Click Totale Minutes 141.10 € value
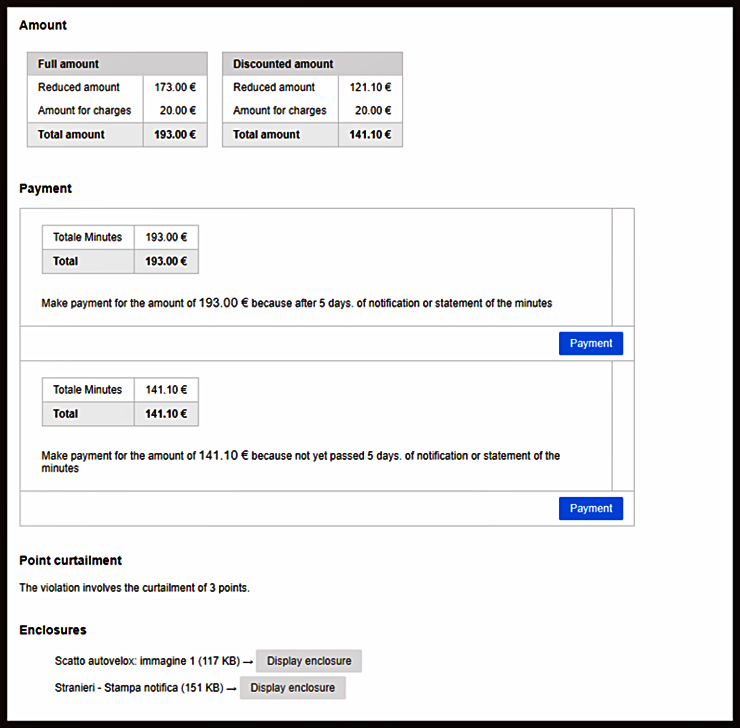The image size is (740, 728). [166, 390]
